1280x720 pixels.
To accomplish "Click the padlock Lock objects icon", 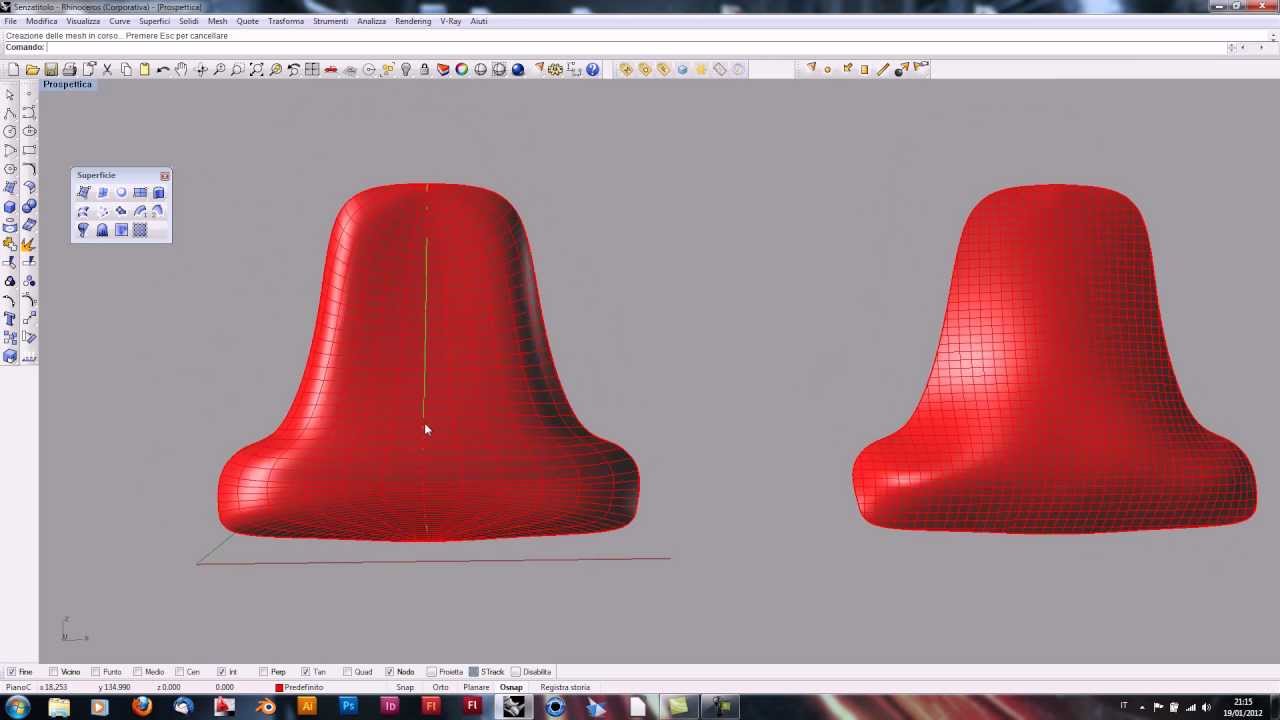I will click(424, 69).
